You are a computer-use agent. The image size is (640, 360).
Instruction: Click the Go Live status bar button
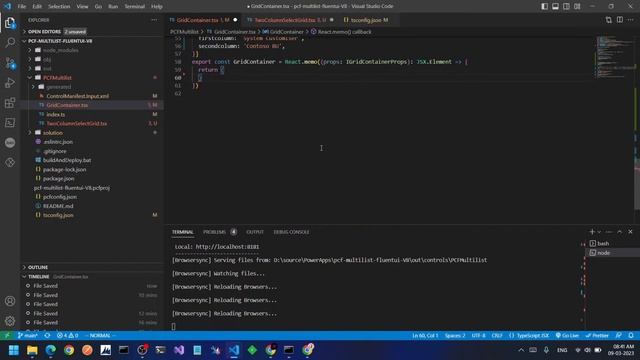click(x=567, y=336)
